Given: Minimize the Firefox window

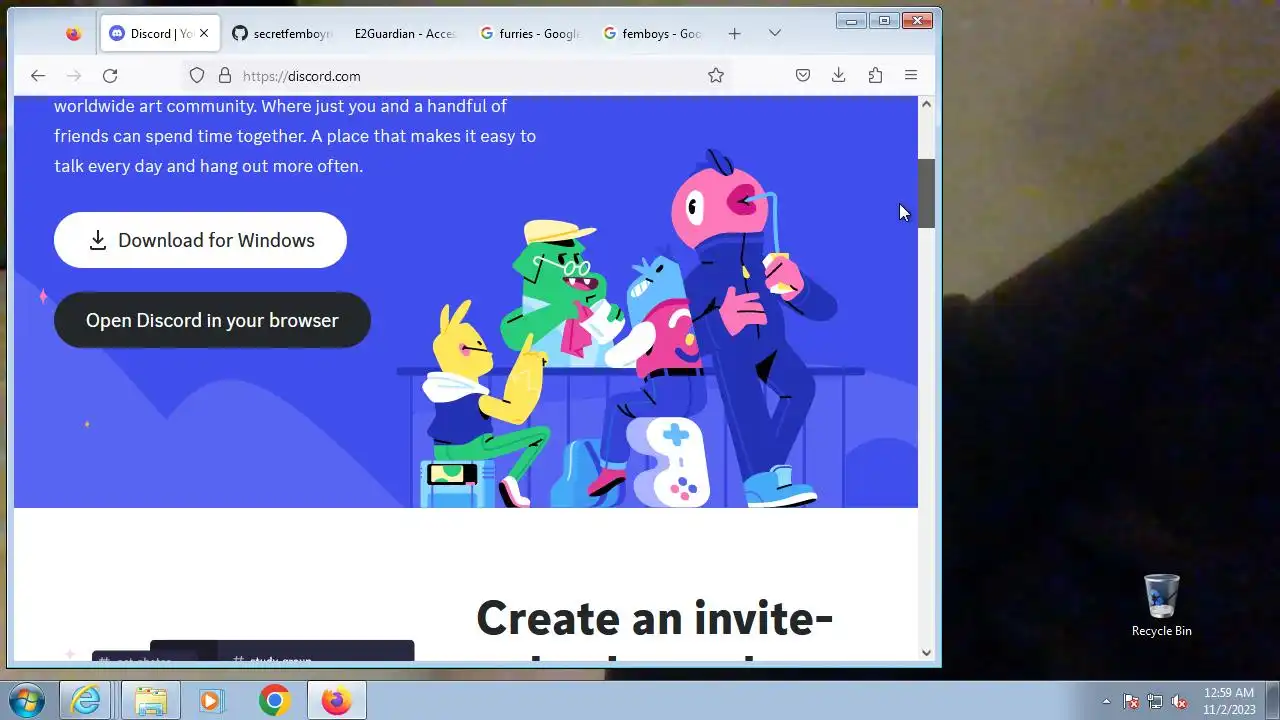Looking at the screenshot, I should point(851,20).
